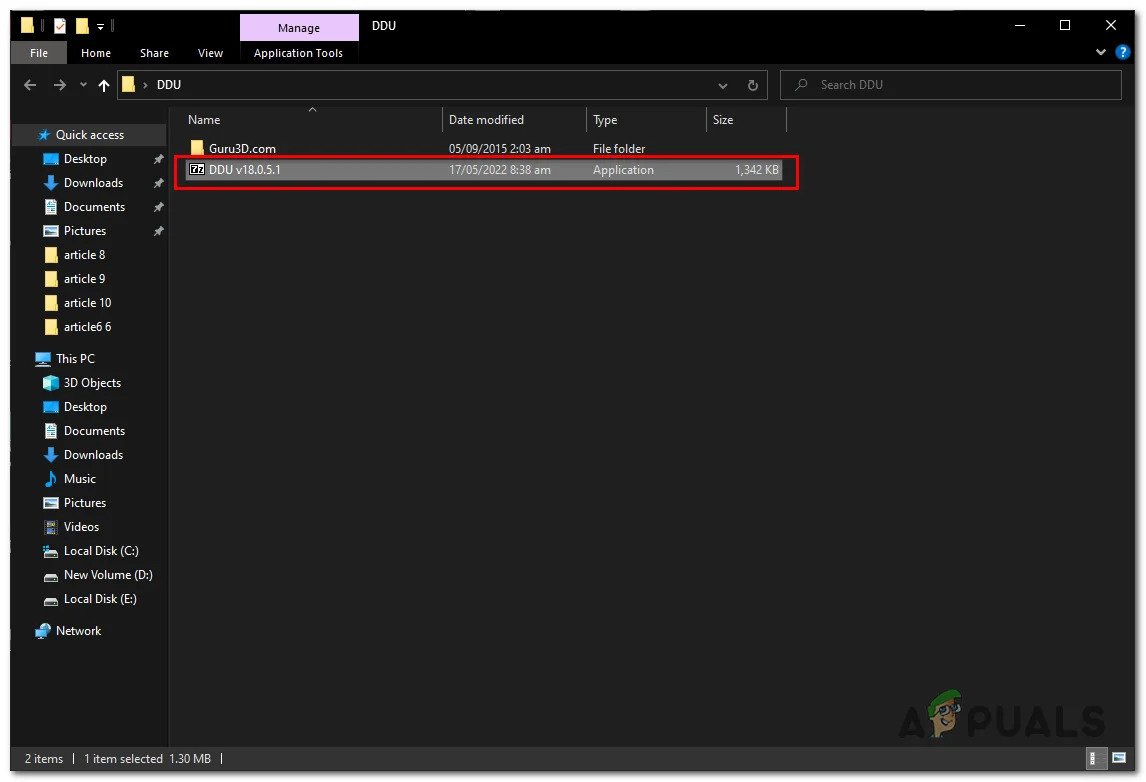Open pinned Downloads under Quick access
The height and width of the screenshot is (782, 1146).
pyautogui.click(x=93, y=183)
